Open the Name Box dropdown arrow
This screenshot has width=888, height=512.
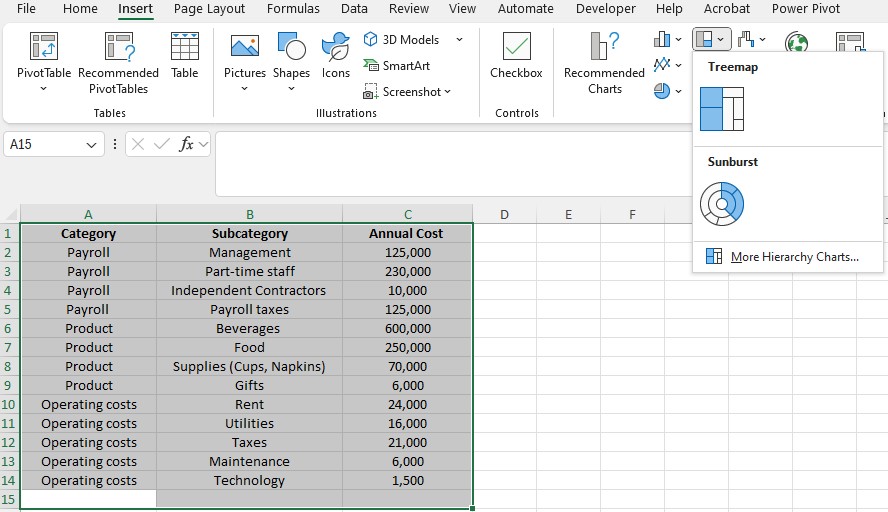click(92, 145)
